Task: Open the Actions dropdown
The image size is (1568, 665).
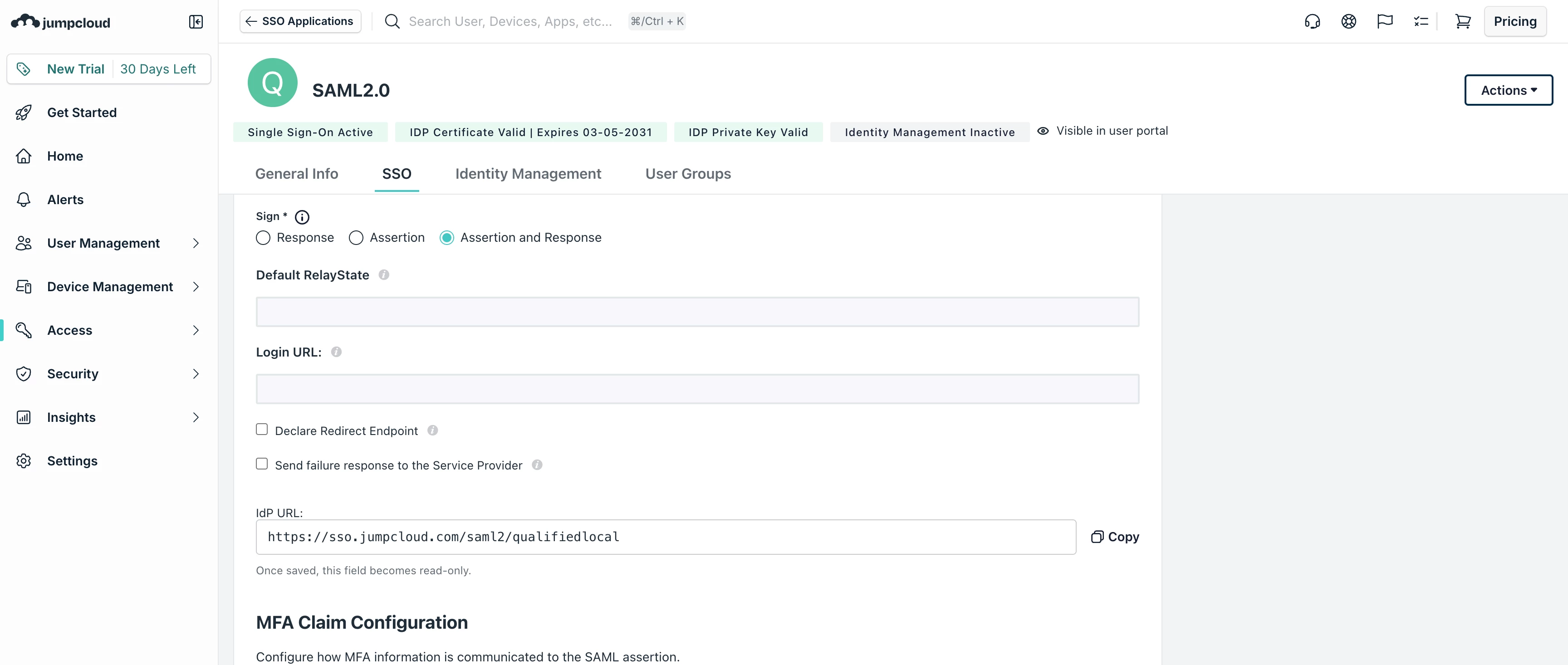Action: (1509, 90)
